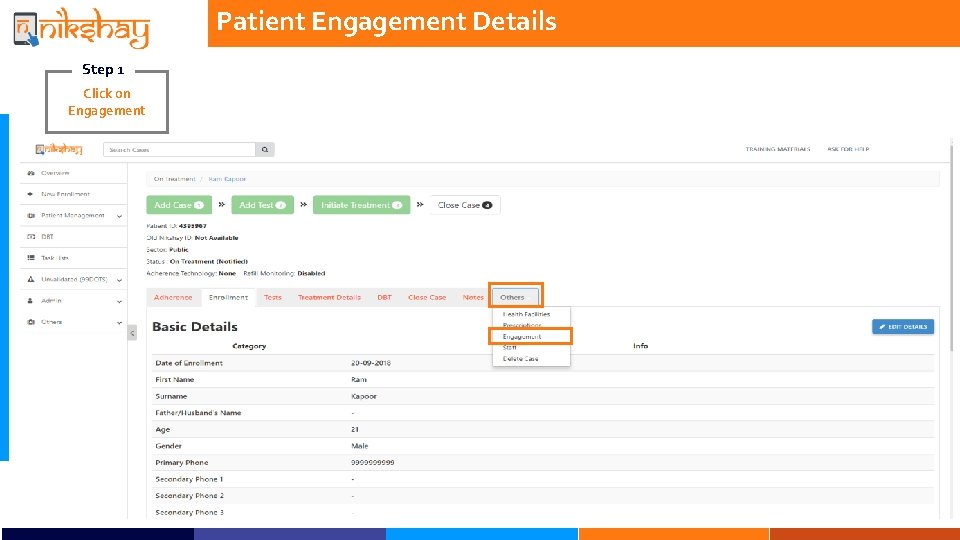Open the Notes tab
960x540 pixels.
[473, 297]
